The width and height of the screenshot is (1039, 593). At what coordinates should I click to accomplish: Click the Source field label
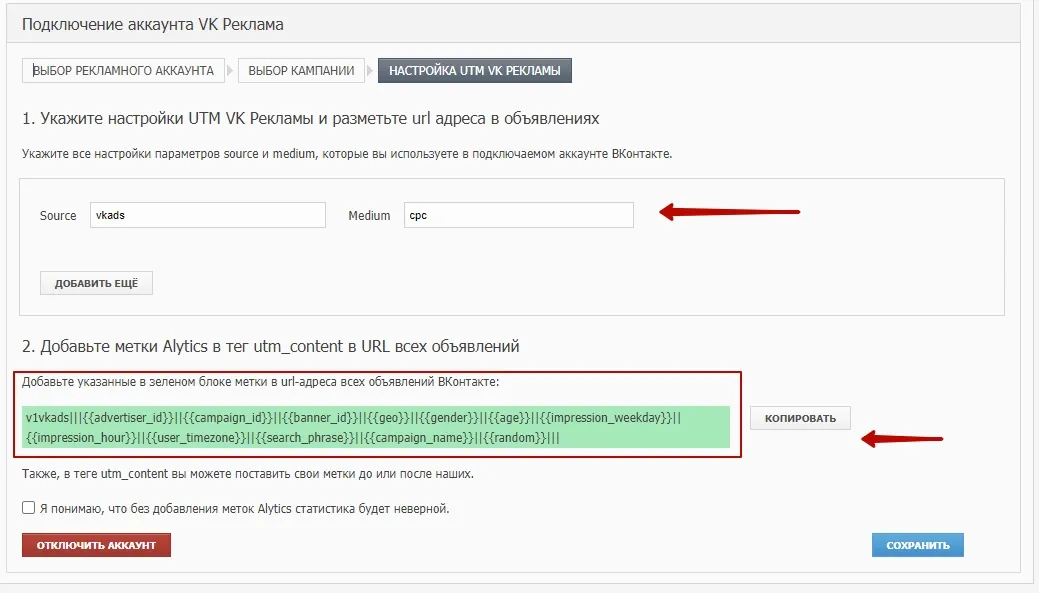[58, 216]
